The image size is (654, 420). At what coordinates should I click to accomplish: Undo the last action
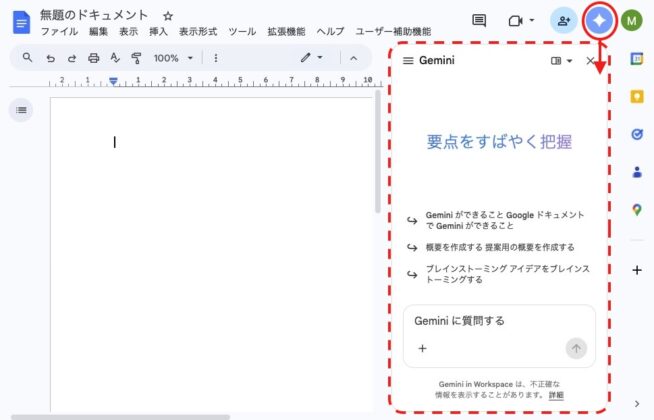[50, 58]
